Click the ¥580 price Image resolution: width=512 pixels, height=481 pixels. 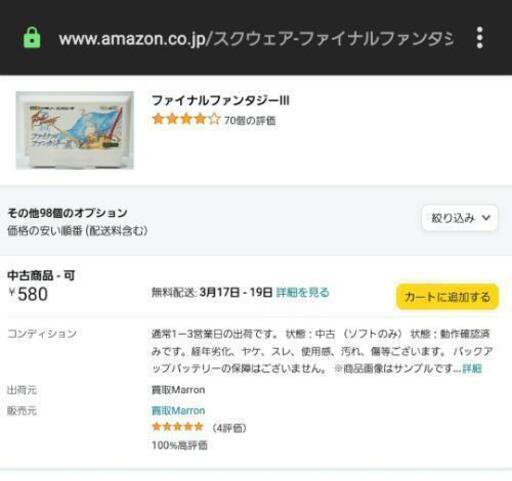point(28,294)
